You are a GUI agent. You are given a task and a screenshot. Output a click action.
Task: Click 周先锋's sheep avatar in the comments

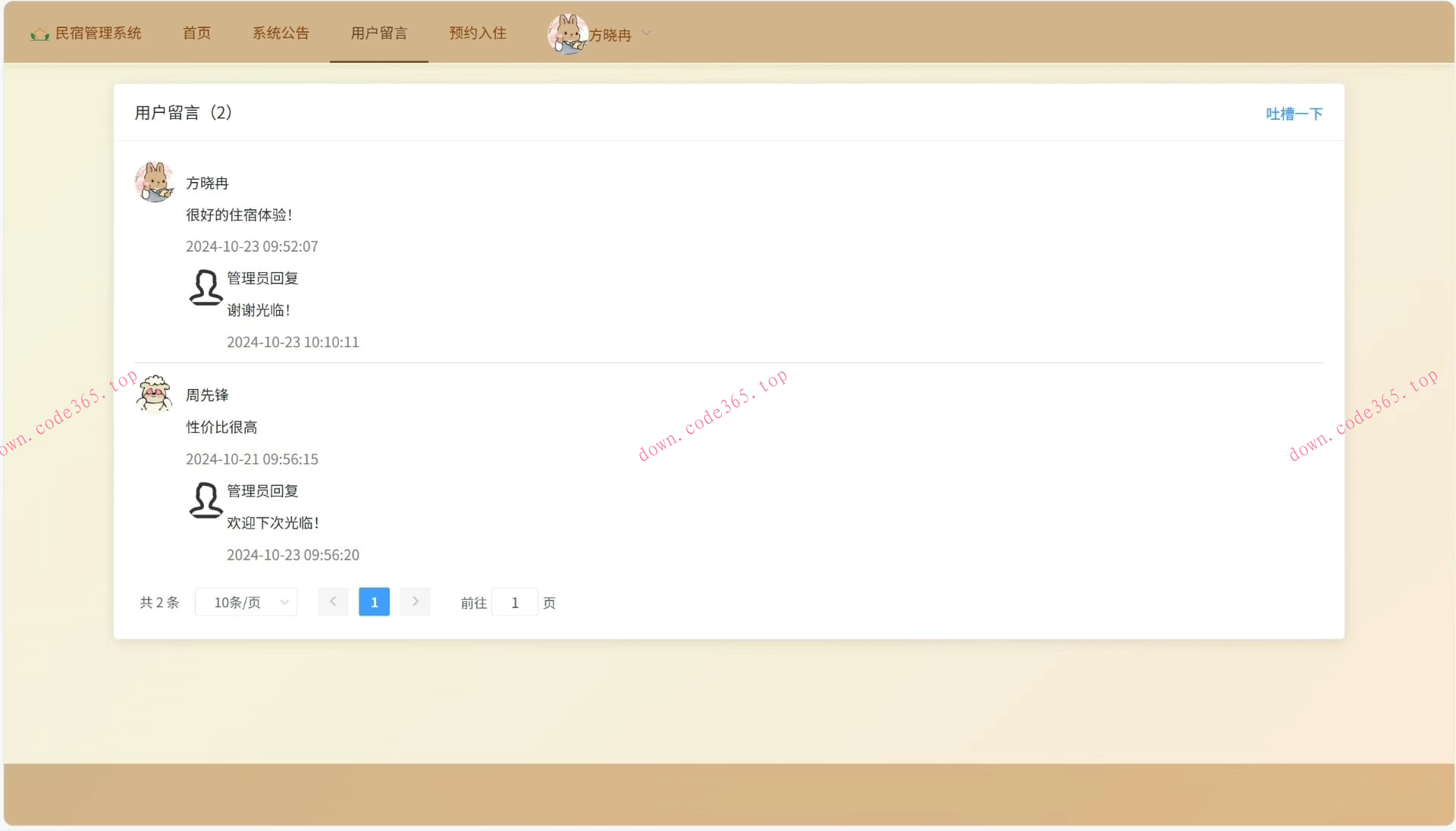click(x=155, y=394)
